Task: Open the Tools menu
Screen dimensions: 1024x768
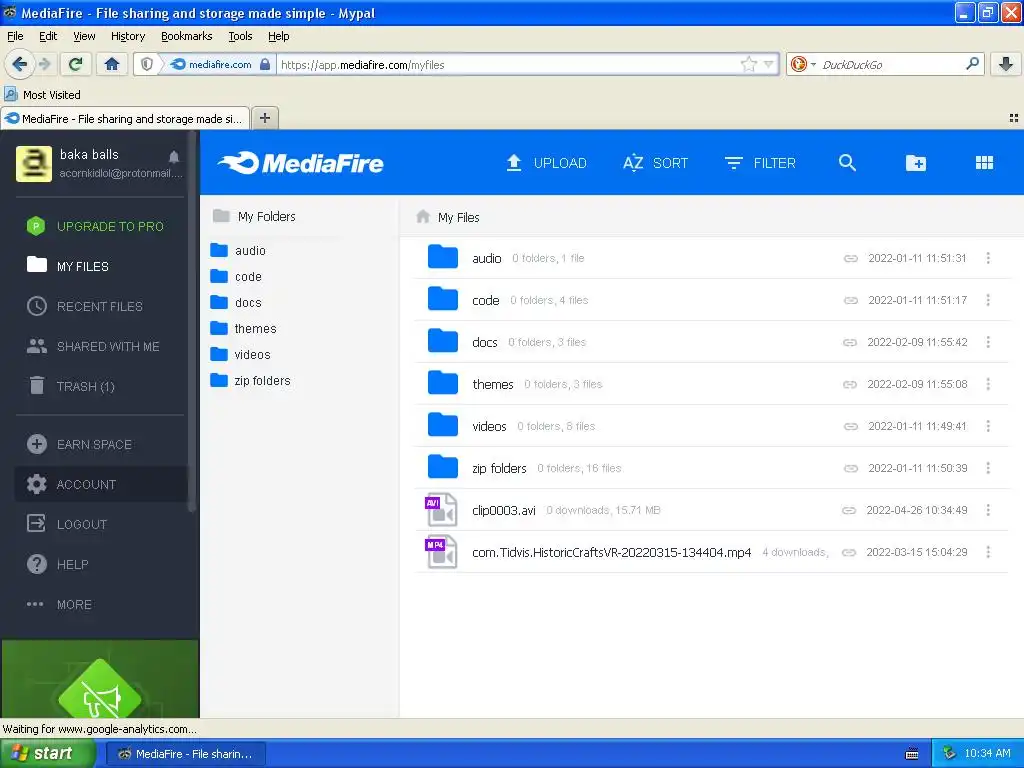Action: pos(240,36)
